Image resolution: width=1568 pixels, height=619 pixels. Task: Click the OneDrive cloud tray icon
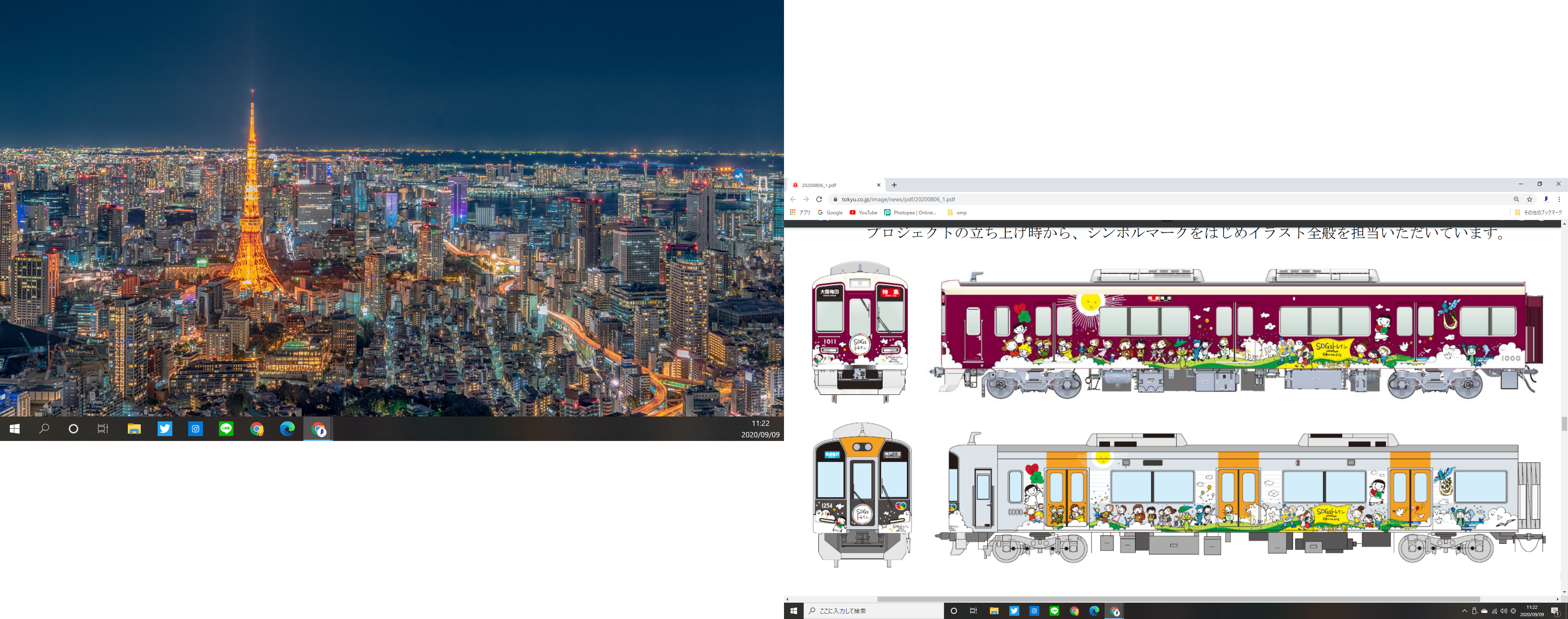pos(1484,610)
